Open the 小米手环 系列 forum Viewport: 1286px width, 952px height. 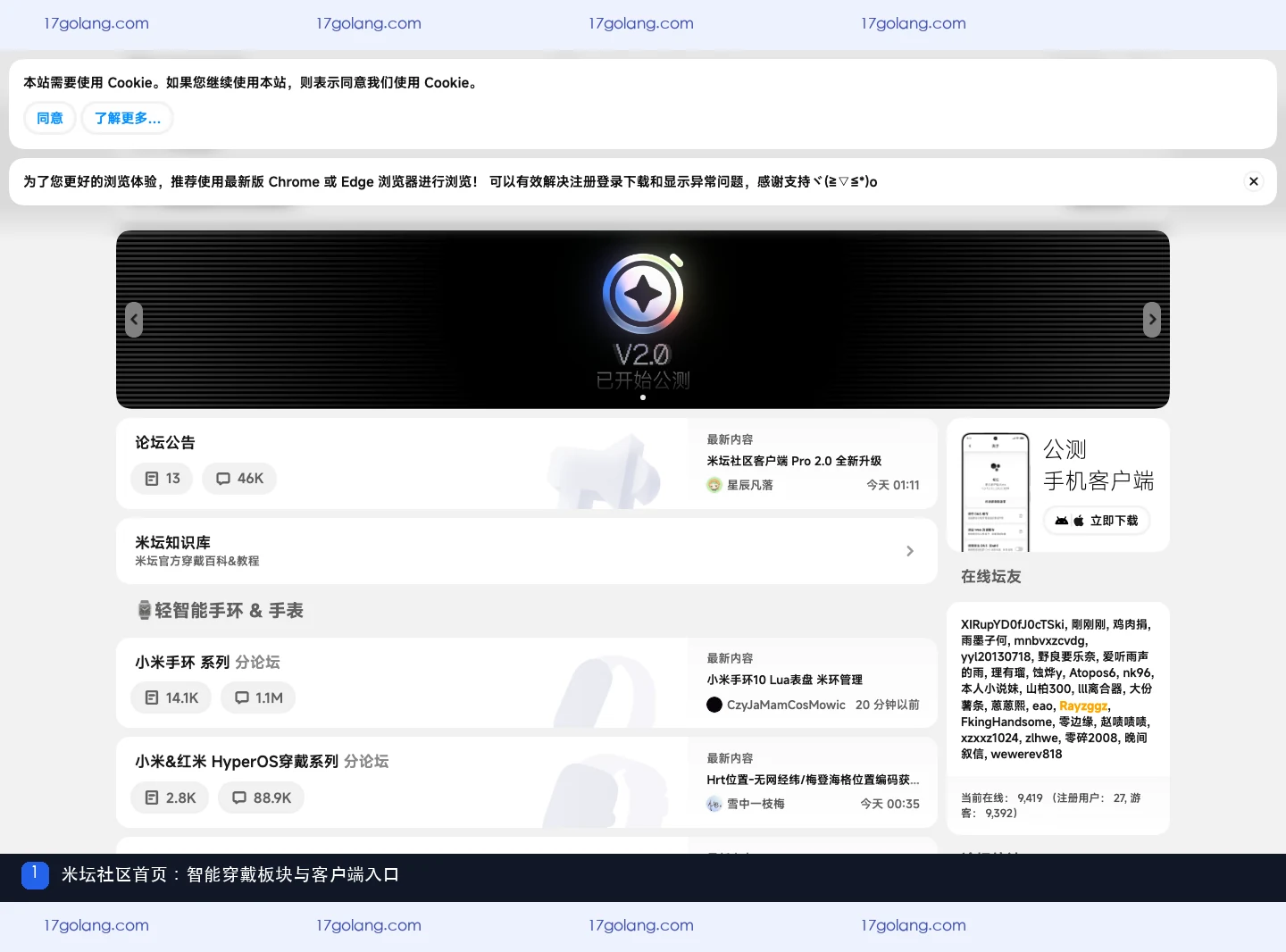pyautogui.click(x=182, y=662)
